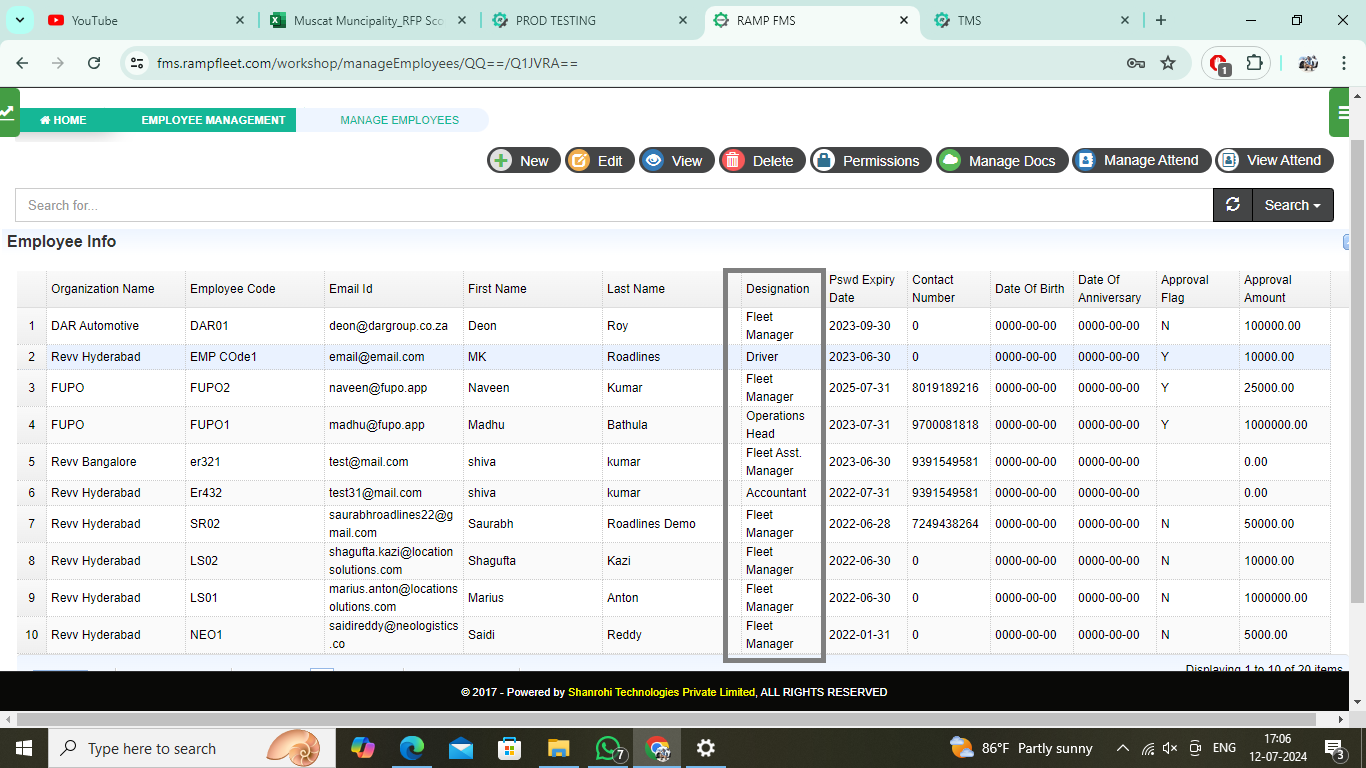This screenshot has width=1366, height=768.
Task: Refresh the employee list with the refresh icon
Action: pos(1232,204)
